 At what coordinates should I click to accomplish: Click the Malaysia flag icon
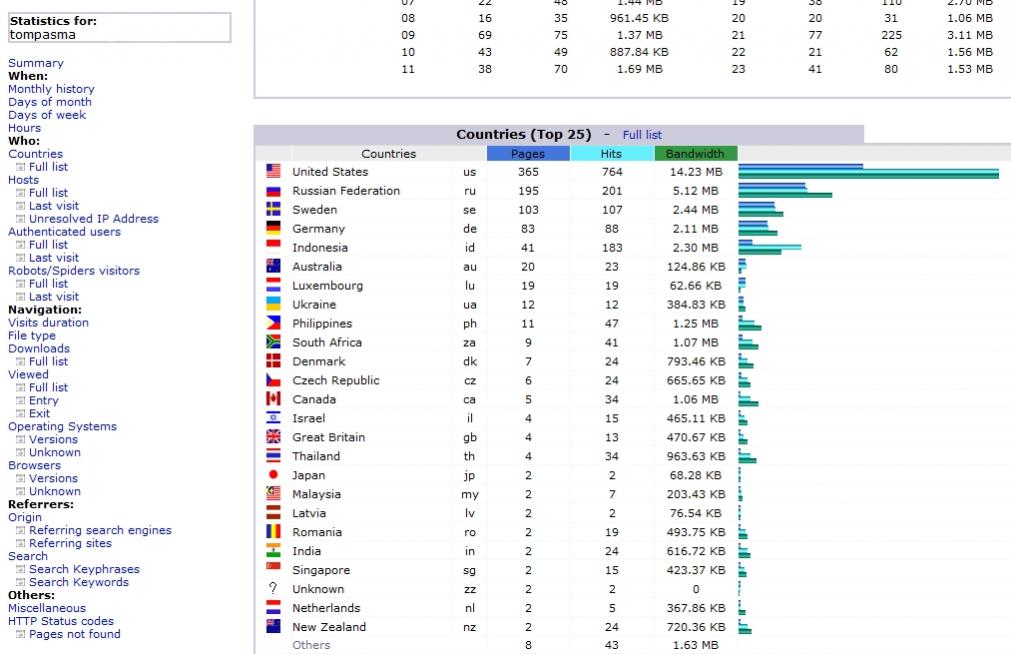coord(273,493)
